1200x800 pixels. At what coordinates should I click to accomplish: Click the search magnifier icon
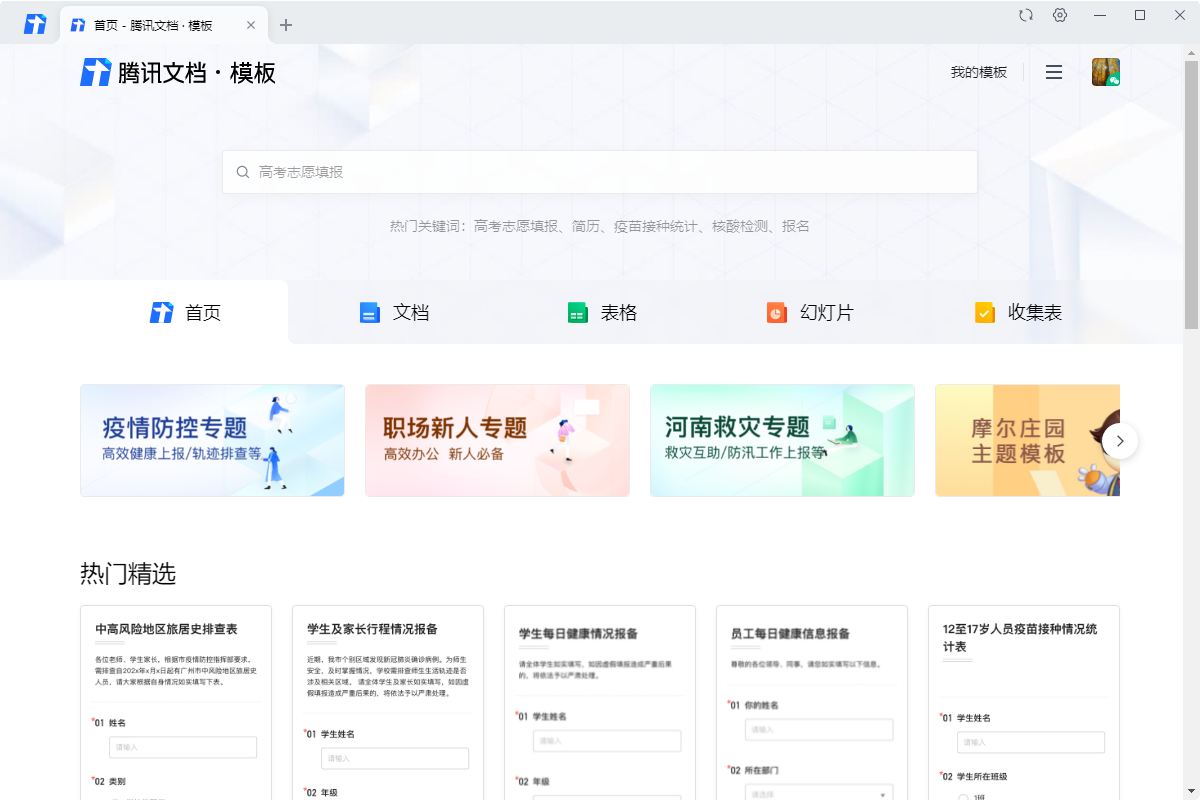point(243,172)
